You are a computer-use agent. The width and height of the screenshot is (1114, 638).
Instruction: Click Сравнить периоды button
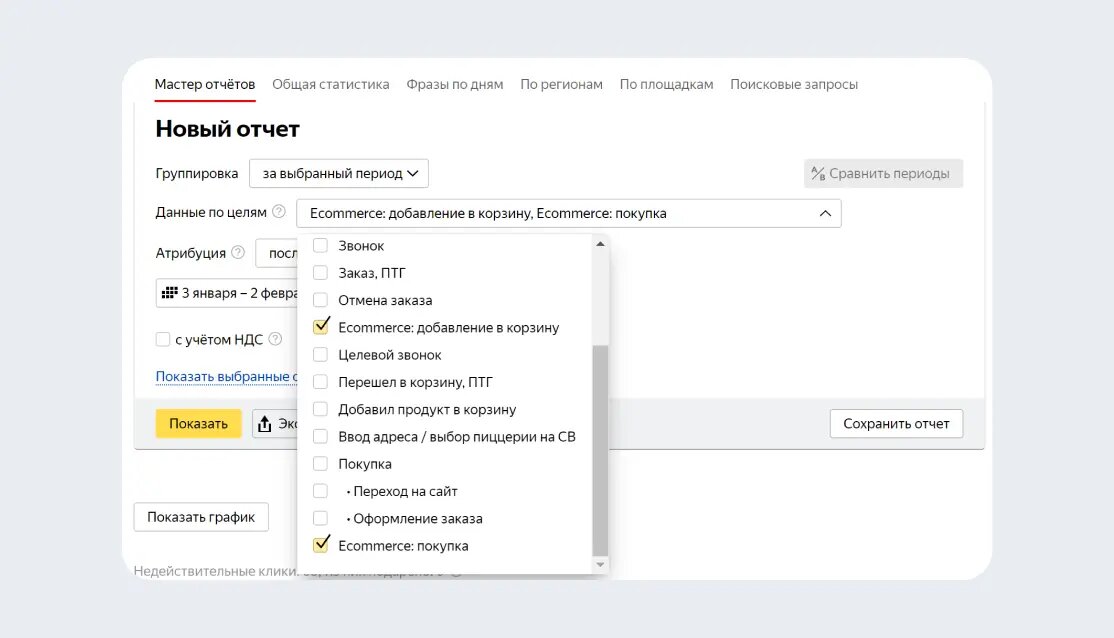point(883,173)
